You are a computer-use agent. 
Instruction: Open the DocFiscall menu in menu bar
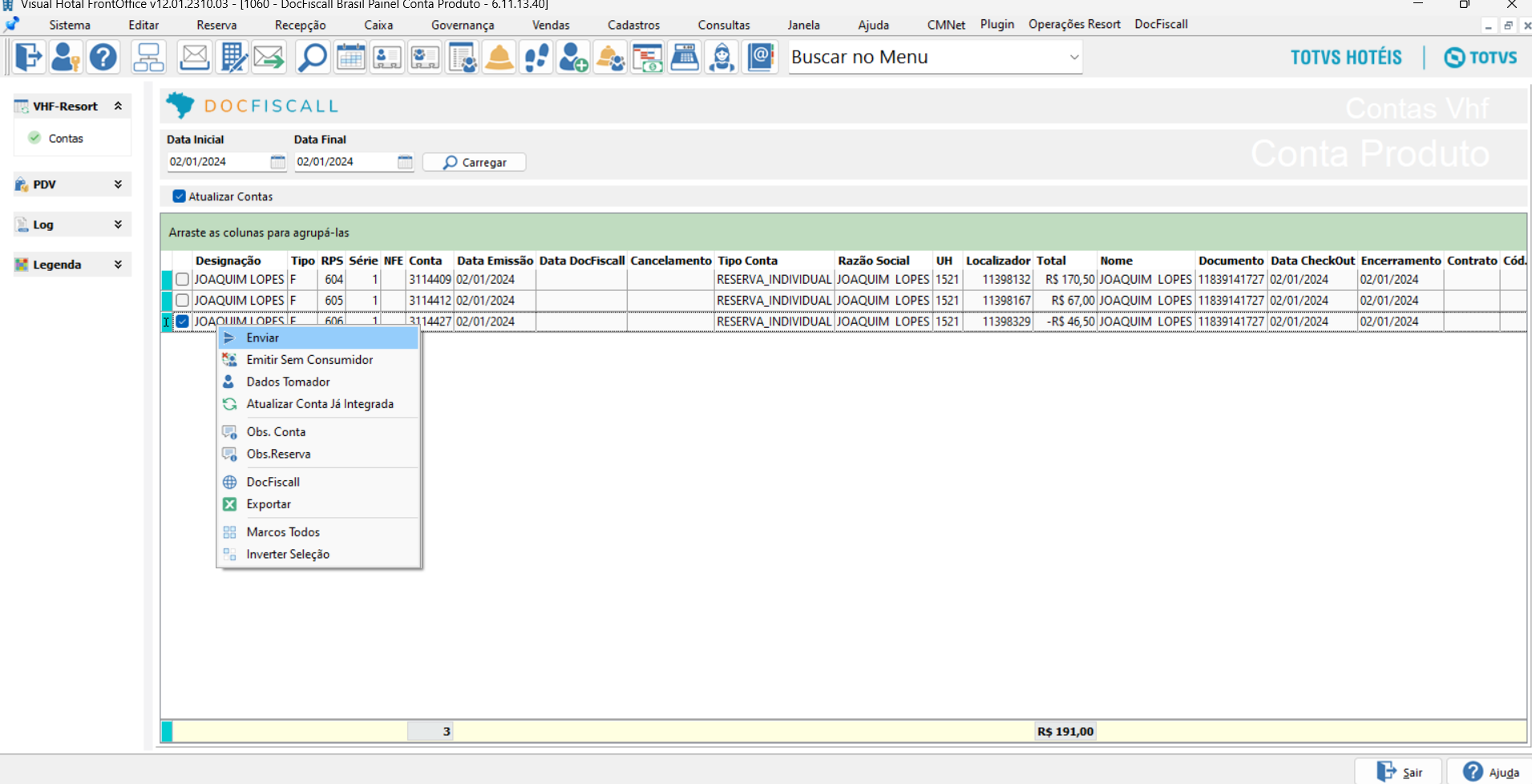(x=1161, y=24)
